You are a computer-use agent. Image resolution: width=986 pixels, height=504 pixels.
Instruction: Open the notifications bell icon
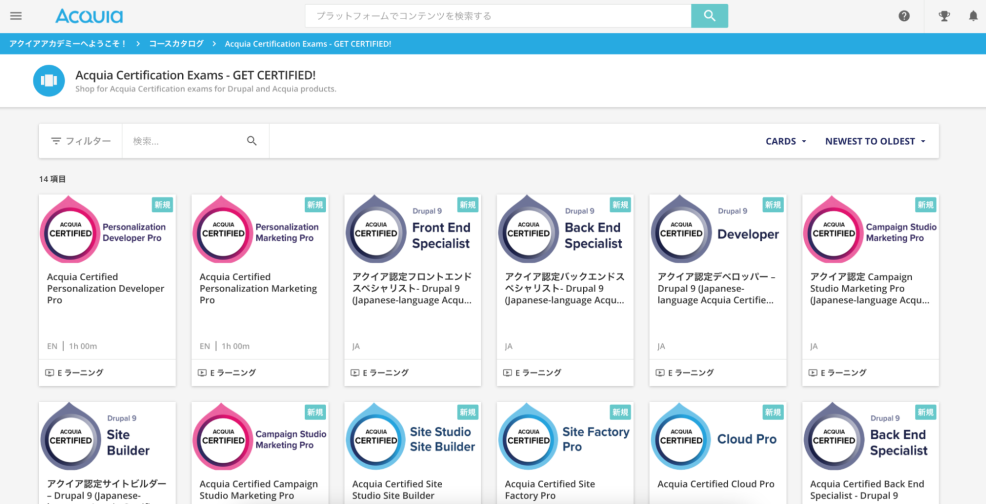point(973,16)
